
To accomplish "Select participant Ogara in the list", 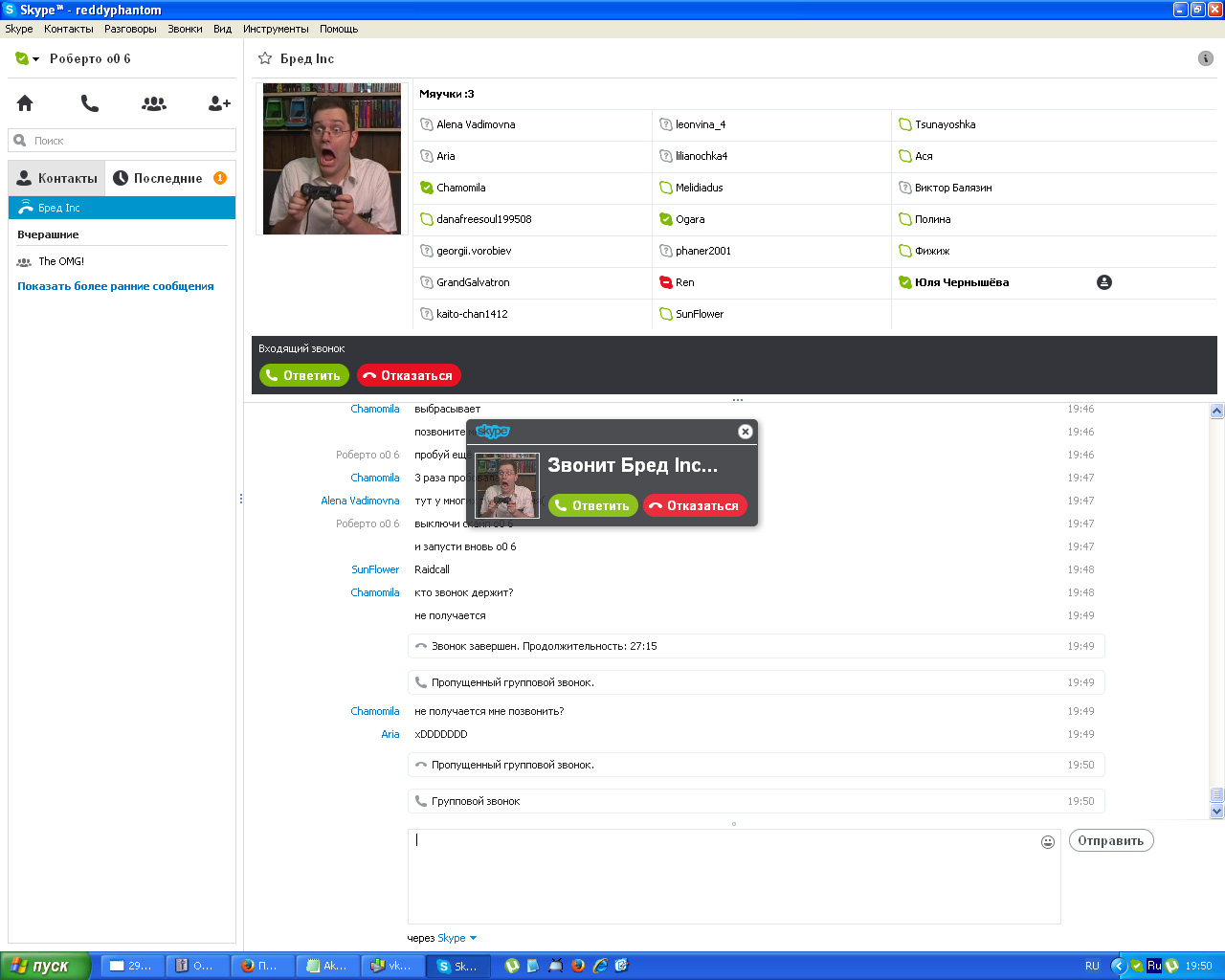I will (x=690, y=219).
